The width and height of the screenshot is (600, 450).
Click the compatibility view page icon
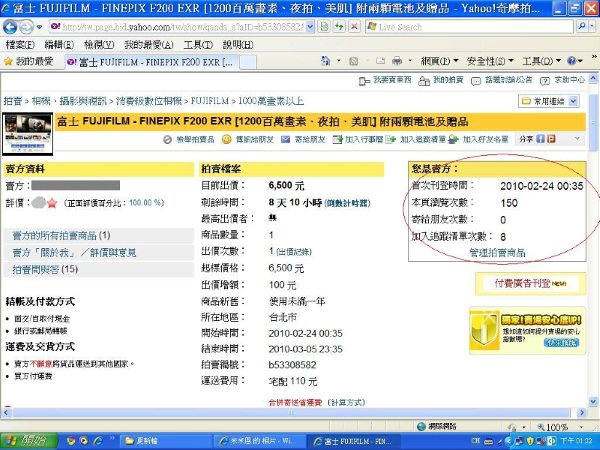[324, 27]
